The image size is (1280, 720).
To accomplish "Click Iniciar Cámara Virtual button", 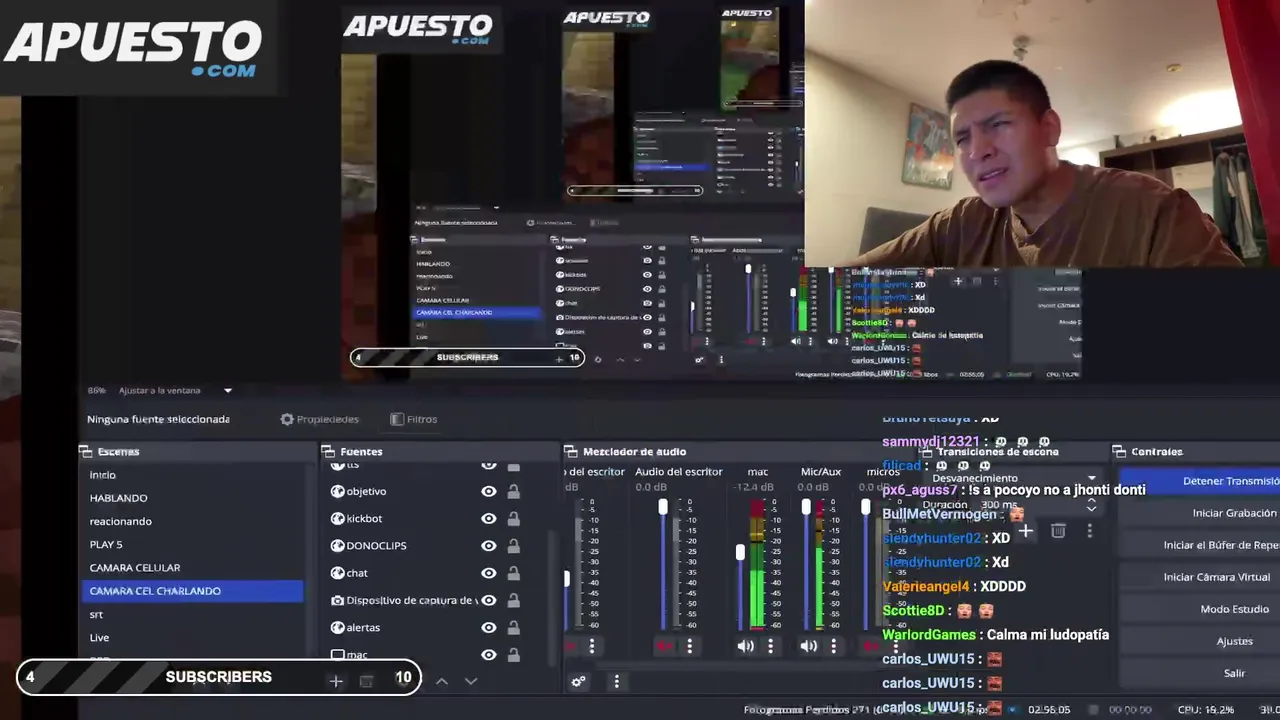I will pos(1199,577).
